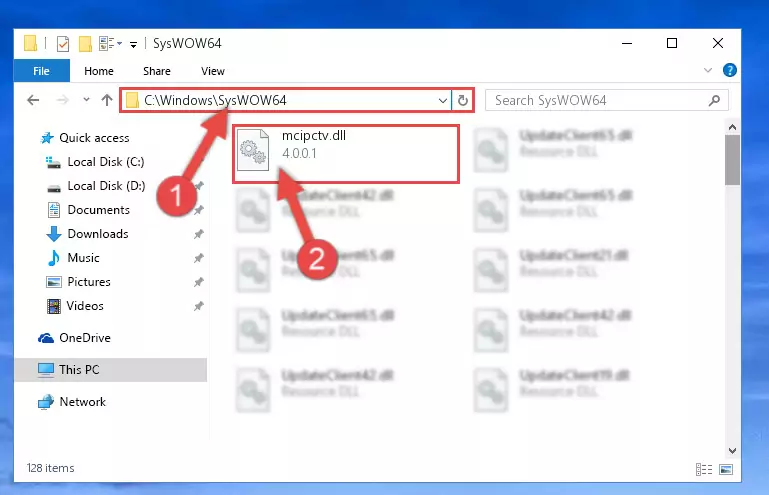Image resolution: width=769 pixels, height=495 pixels.
Task: Open Help with the blue question icon
Action: point(729,70)
